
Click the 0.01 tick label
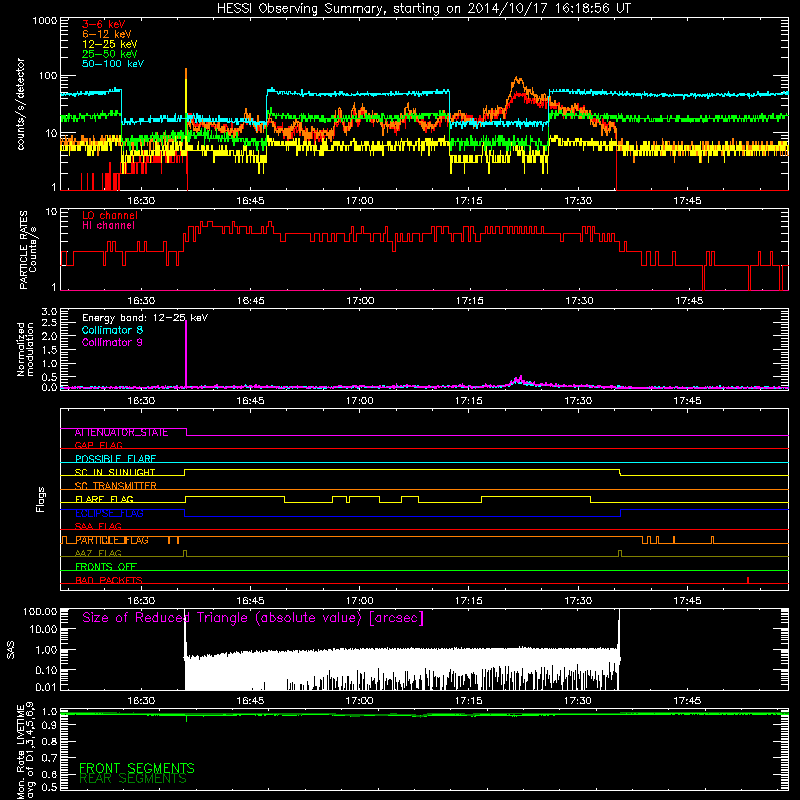tap(46, 687)
